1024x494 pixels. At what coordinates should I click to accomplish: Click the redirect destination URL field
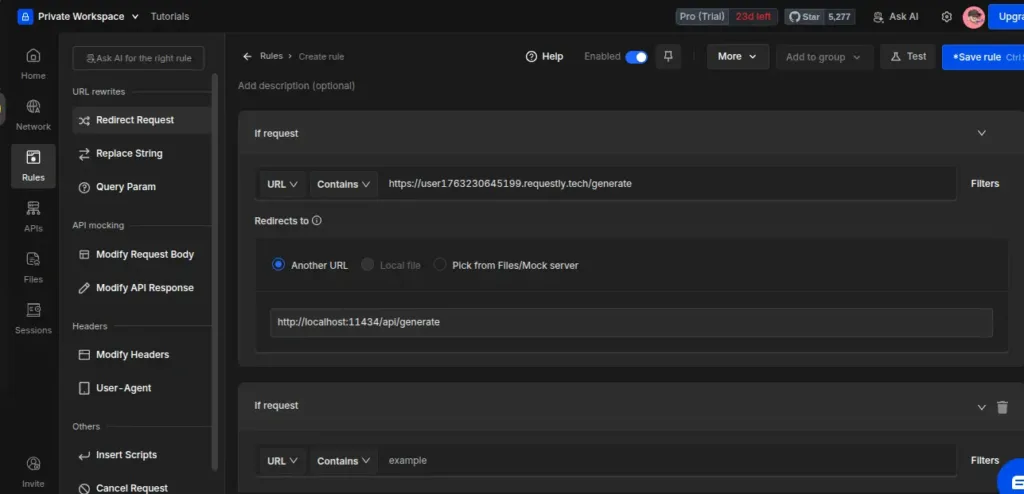coord(630,322)
